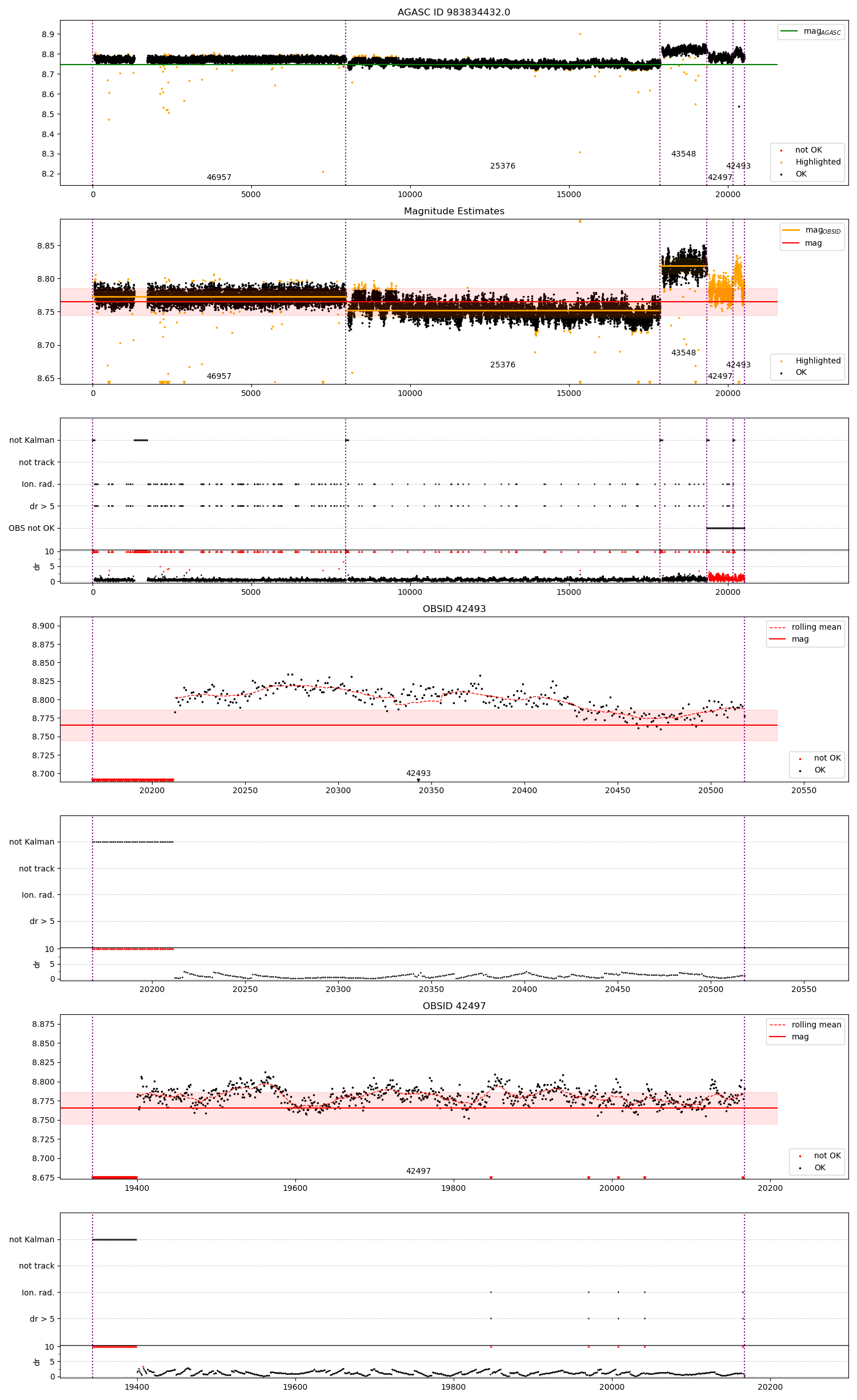The height and width of the screenshot is (1400, 857).
Task: Click the 'Magnitude Estimates' plot title
Action: [454, 211]
